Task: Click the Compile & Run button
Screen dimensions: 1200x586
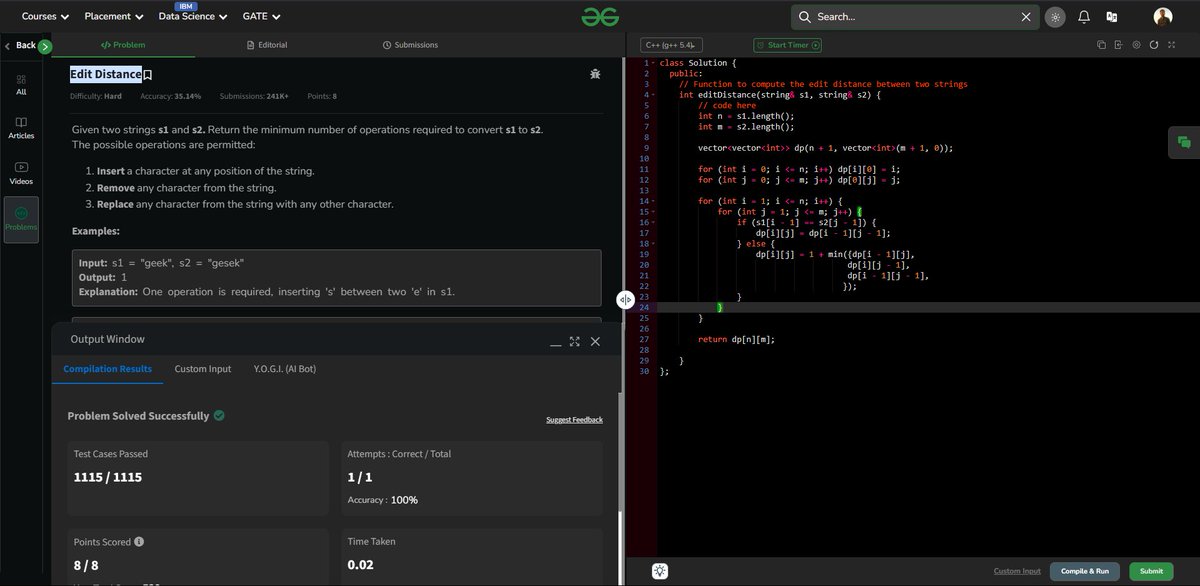Action: coord(1085,571)
